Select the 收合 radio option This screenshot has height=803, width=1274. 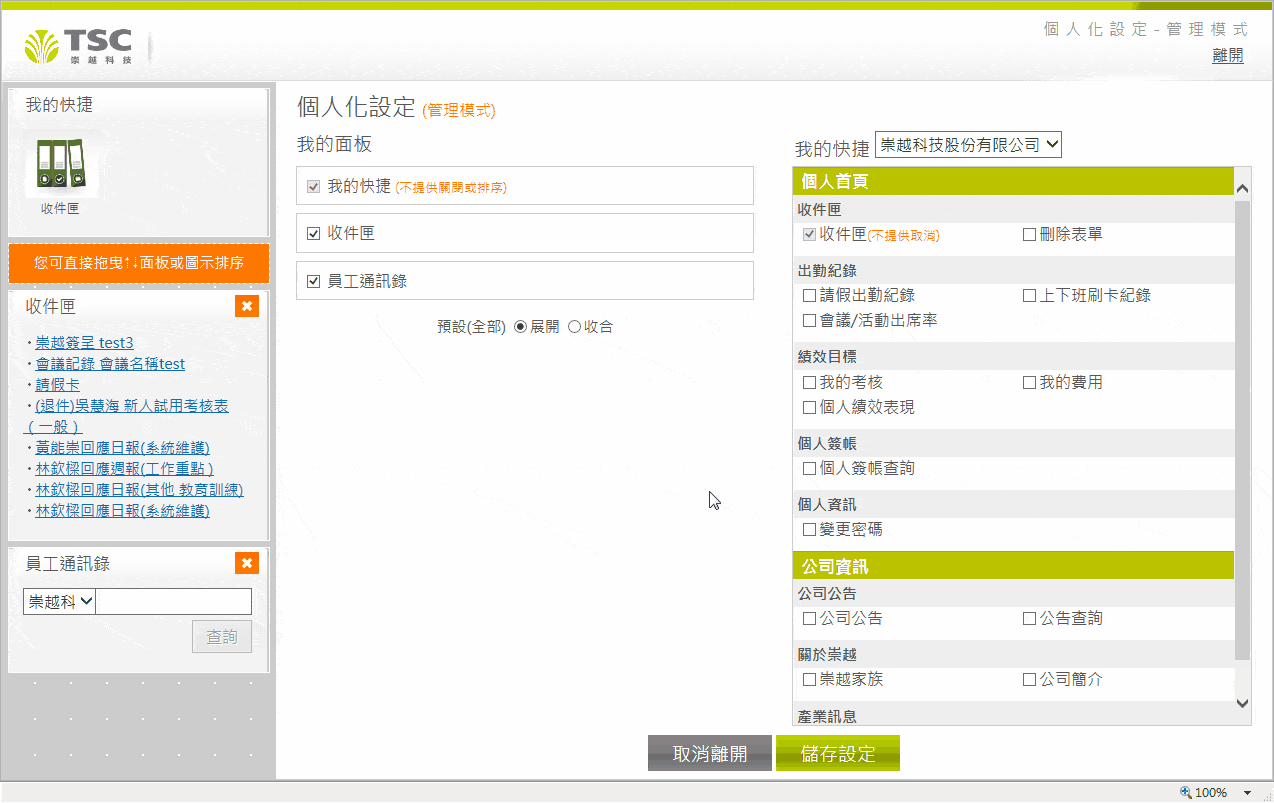[574, 327]
